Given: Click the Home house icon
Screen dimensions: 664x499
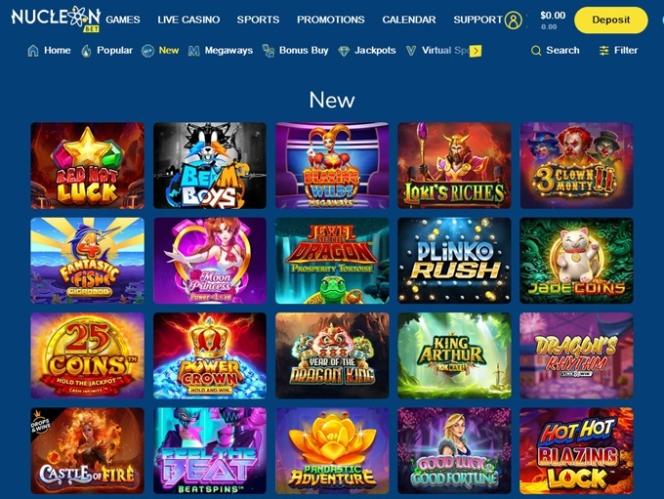Looking at the screenshot, I should coord(33,51).
